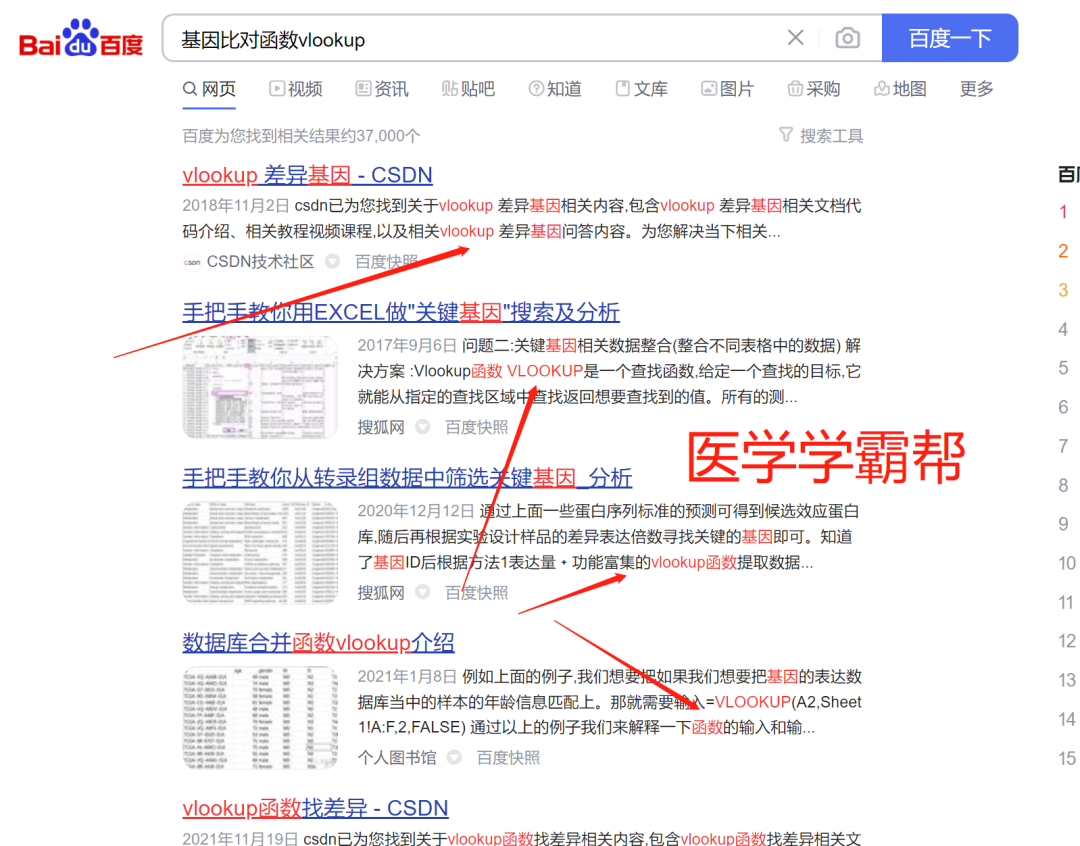Viewport: 1080px width, 846px height.
Task: Select hot list rank number 15
Action: point(1066,759)
